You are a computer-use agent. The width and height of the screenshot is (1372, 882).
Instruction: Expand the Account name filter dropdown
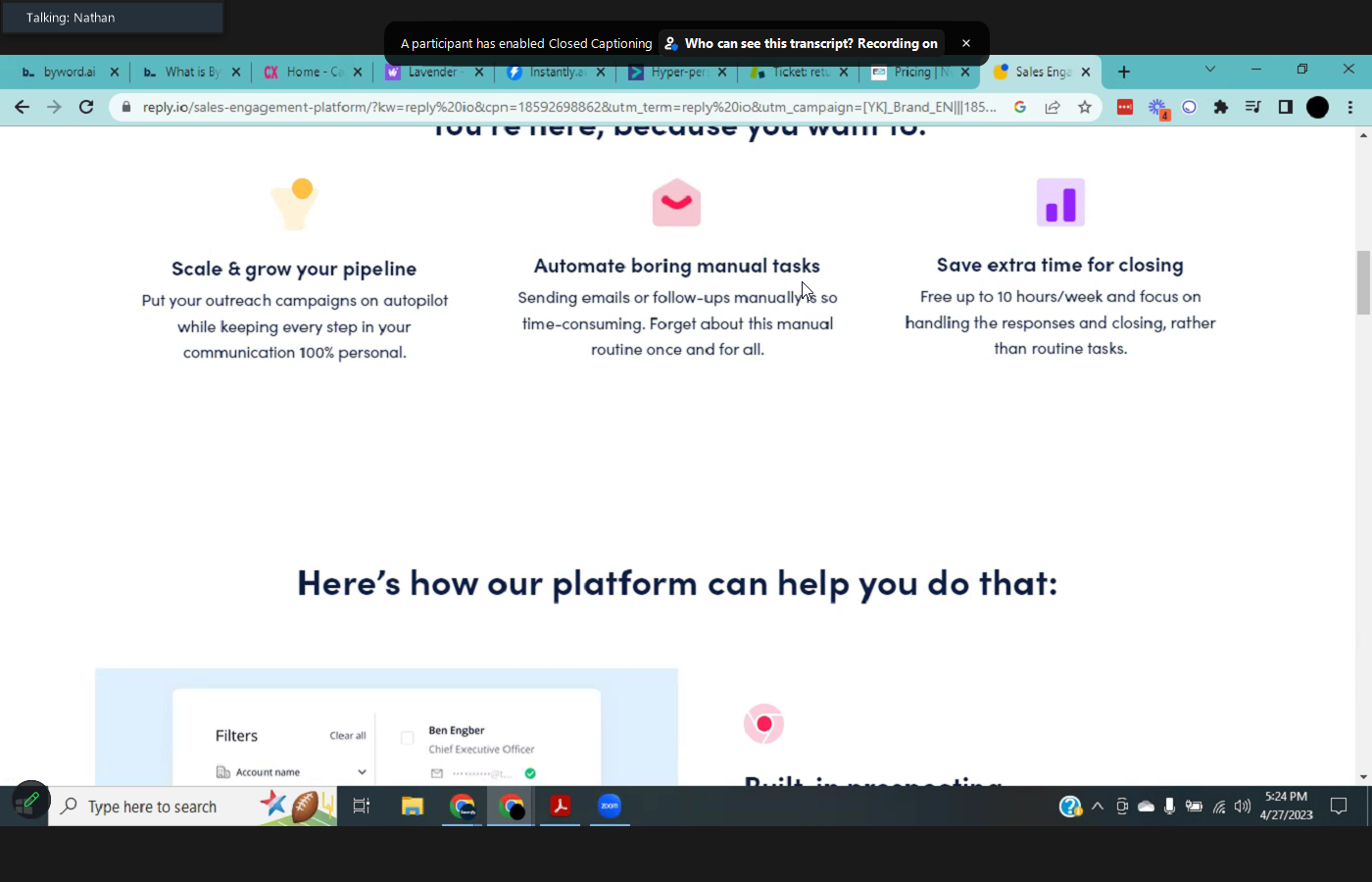coord(362,772)
